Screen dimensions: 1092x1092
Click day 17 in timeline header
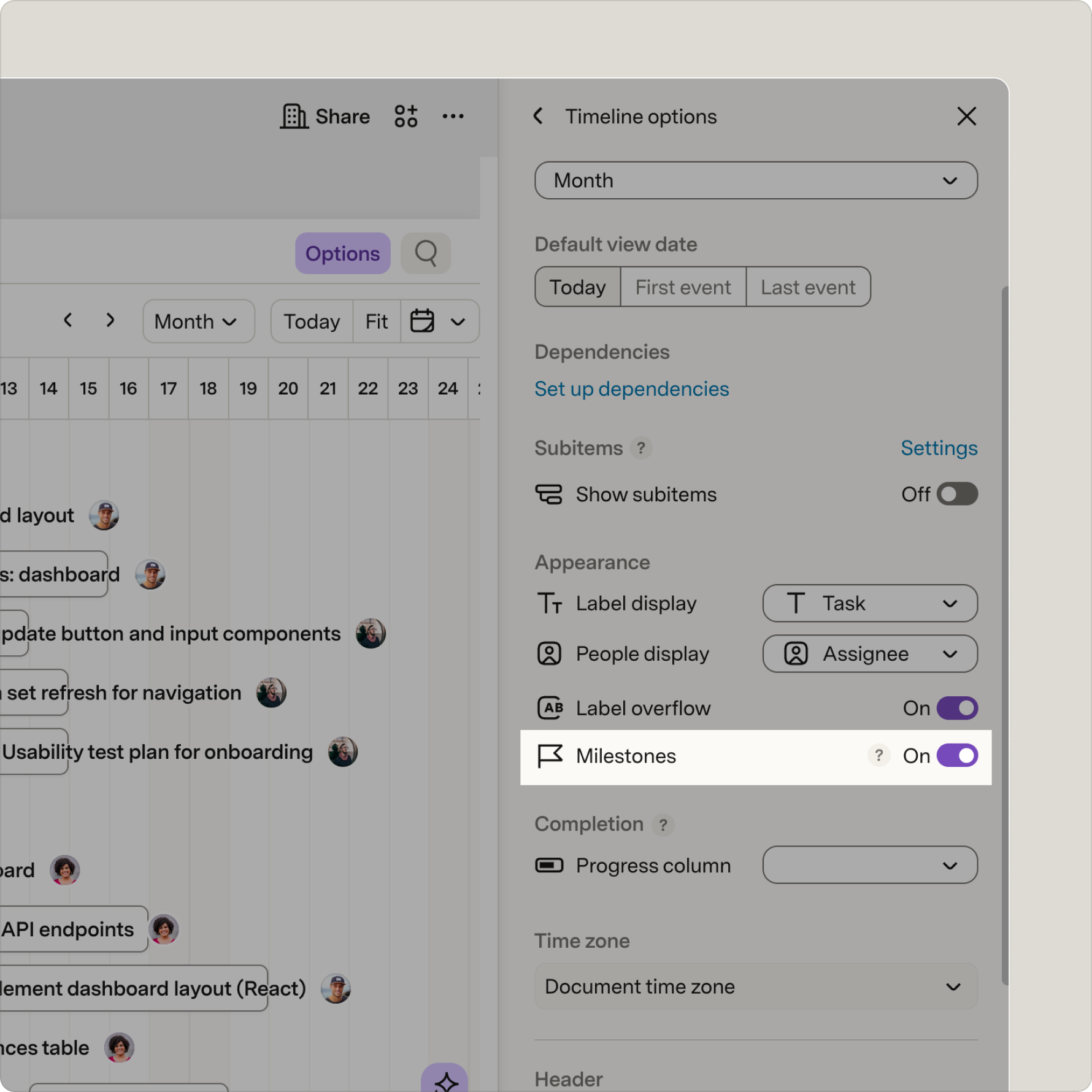click(168, 388)
